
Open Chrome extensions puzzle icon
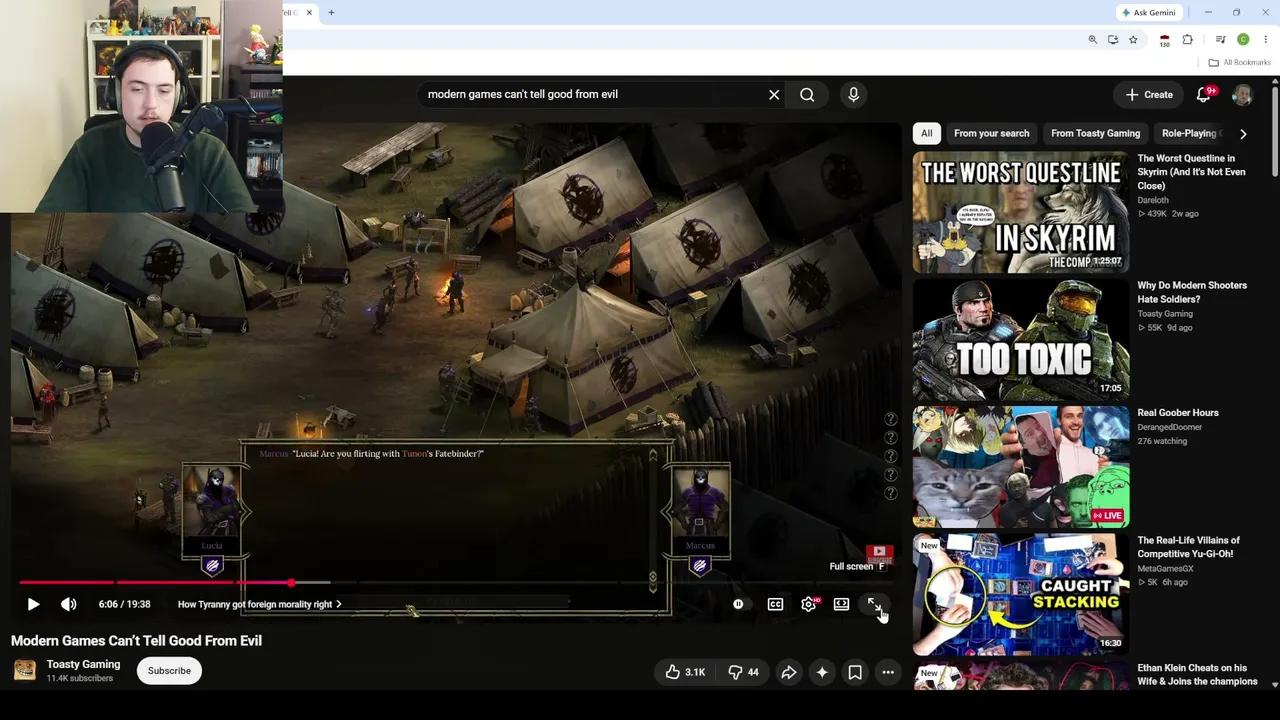[1188, 40]
